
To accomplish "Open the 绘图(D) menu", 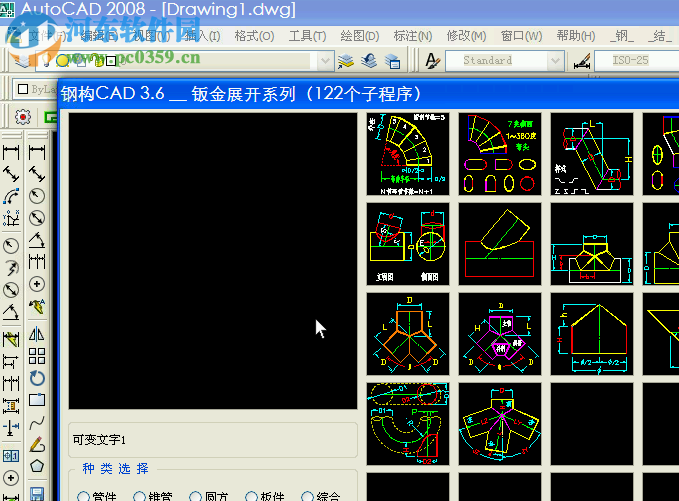I will pyautogui.click(x=360, y=36).
